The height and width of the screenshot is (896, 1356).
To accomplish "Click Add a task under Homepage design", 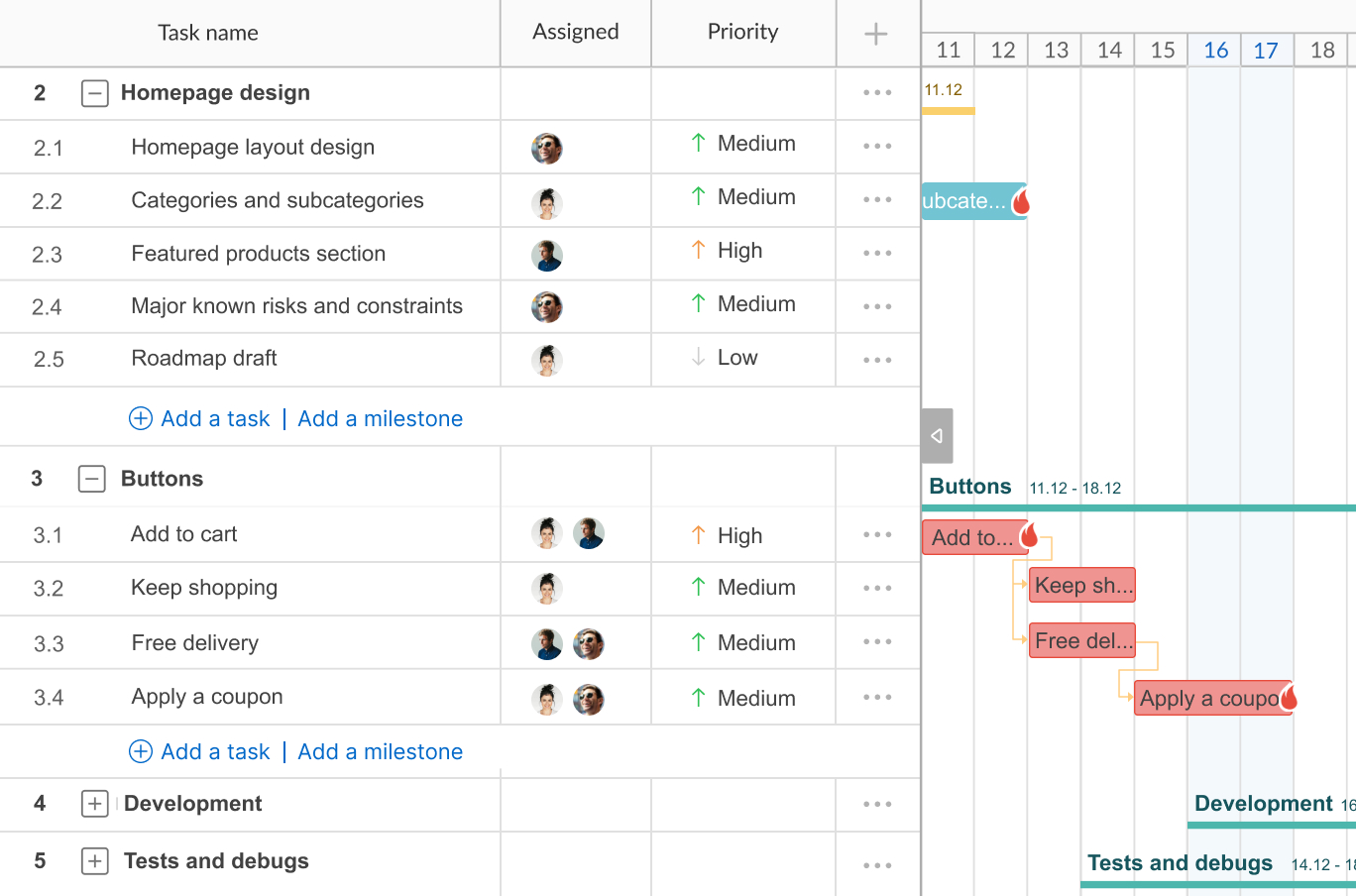I will pos(215,418).
